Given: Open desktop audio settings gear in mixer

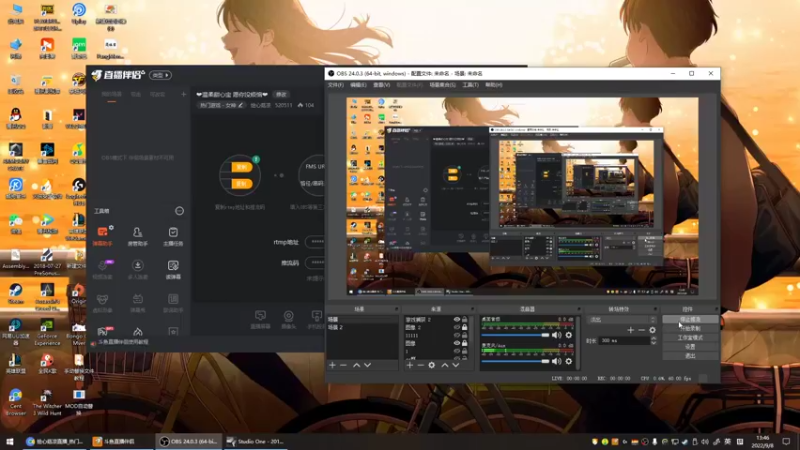Looking at the screenshot, I should tap(569, 335).
